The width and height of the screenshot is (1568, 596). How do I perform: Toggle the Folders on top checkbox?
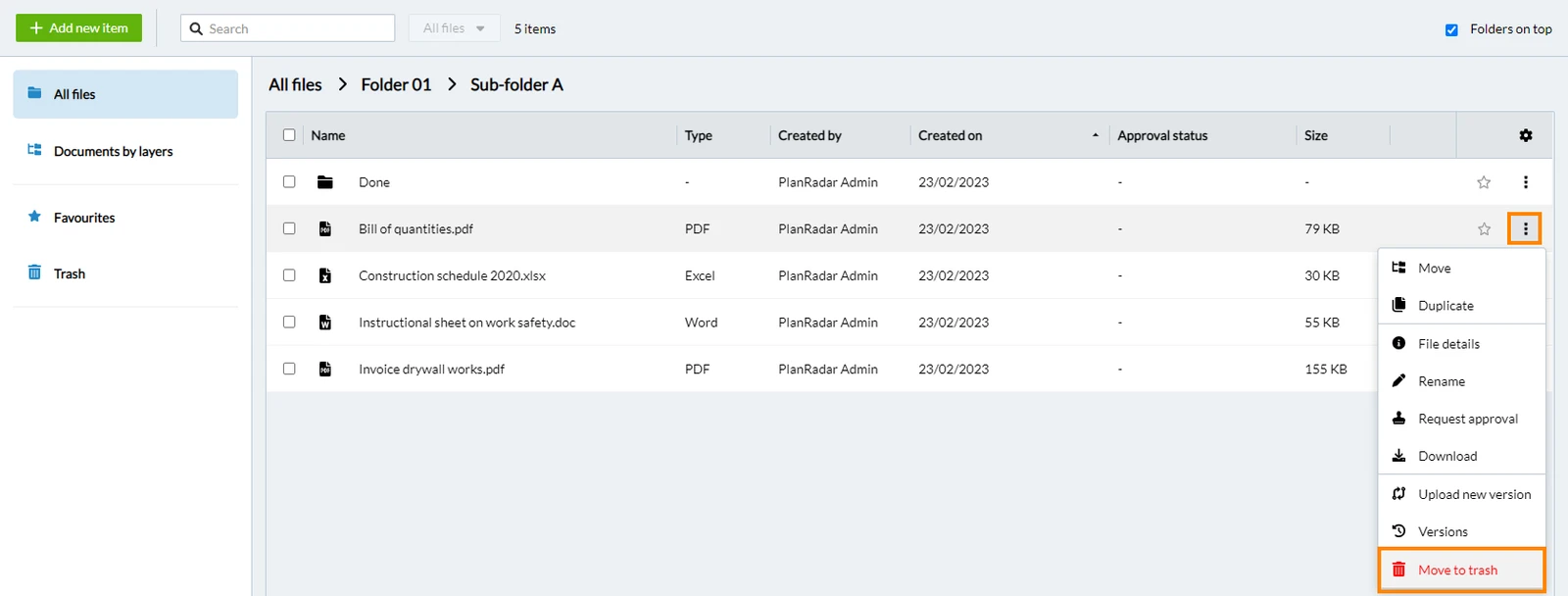click(1451, 29)
